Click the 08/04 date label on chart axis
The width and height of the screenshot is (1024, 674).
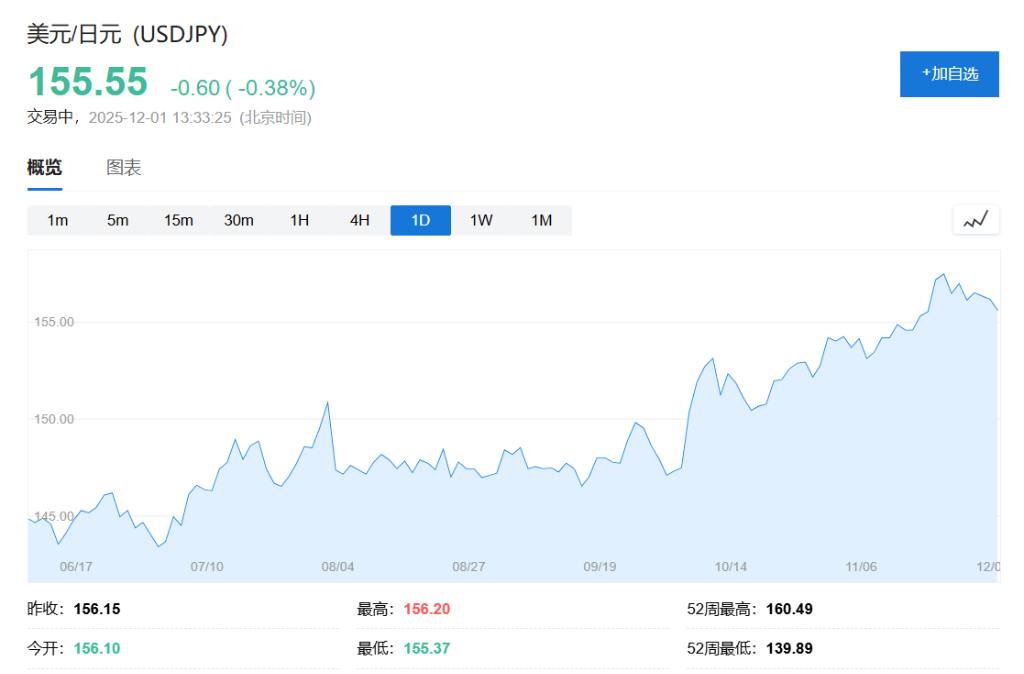click(338, 566)
